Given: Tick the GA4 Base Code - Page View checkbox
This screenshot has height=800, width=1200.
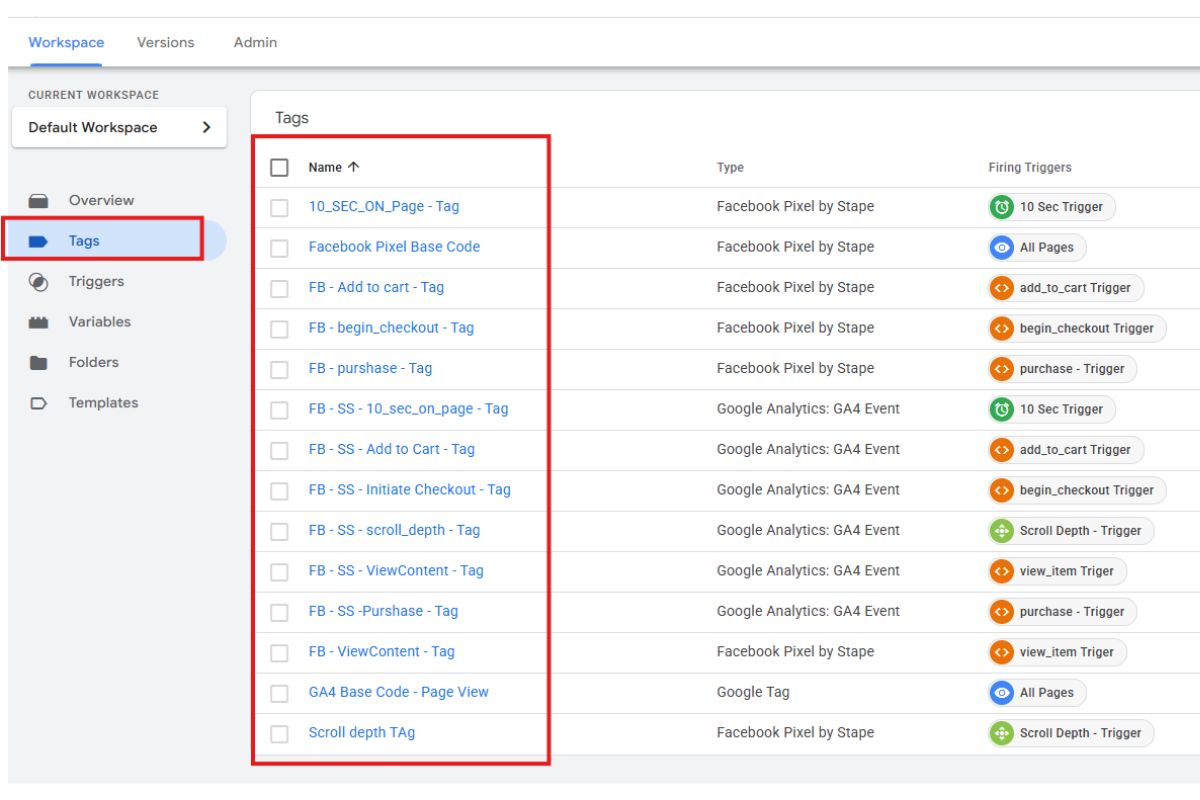Looking at the screenshot, I should pyautogui.click(x=280, y=693).
